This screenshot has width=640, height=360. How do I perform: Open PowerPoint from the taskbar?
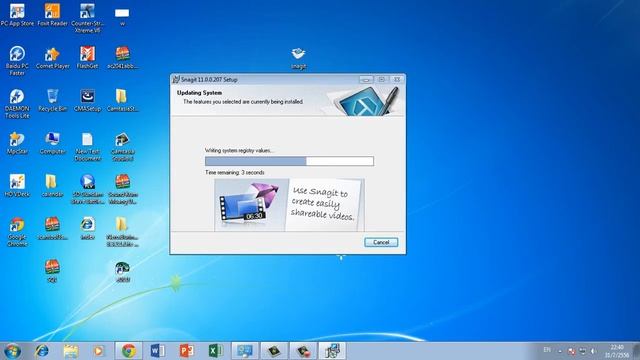click(187, 351)
